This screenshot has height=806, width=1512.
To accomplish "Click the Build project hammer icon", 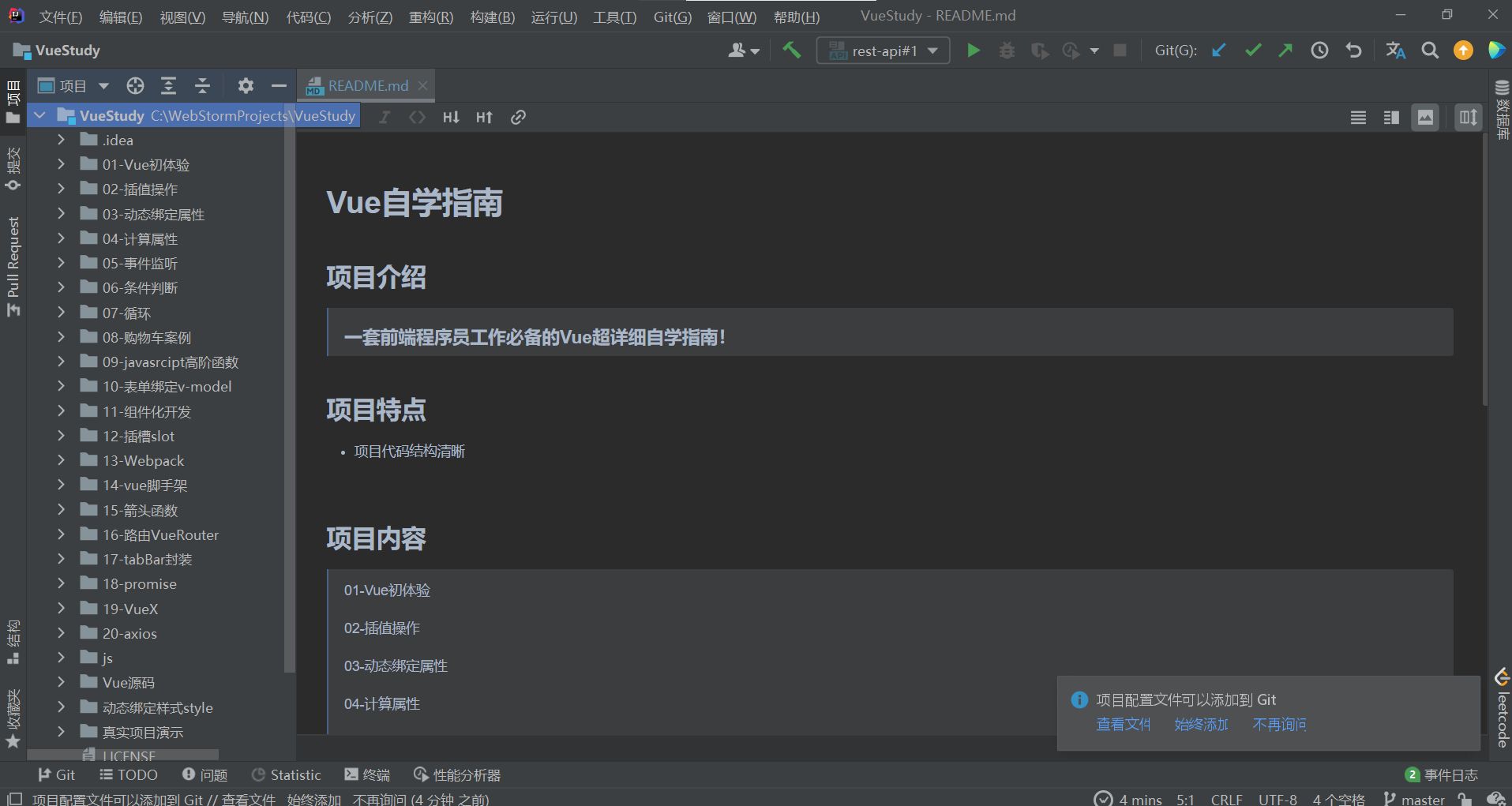I will (791, 51).
